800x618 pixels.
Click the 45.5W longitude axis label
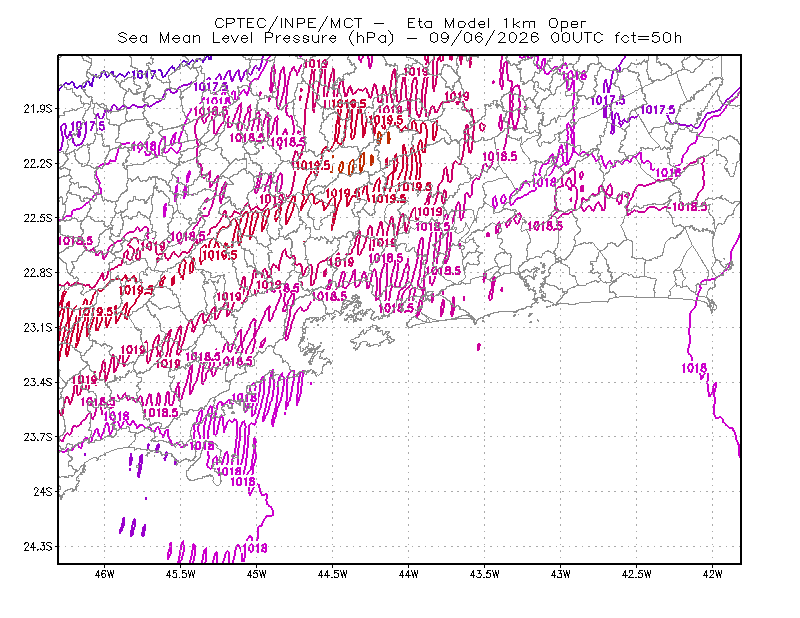tap(181, 574)
